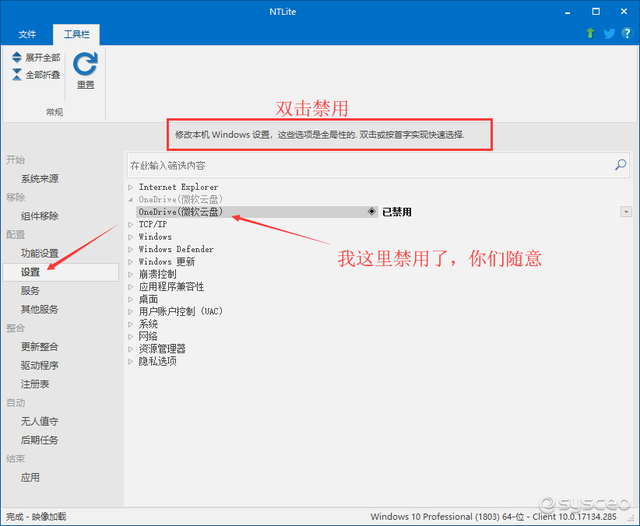
Task: Expand the 隐私选项 node
Action: pos(131,362)
